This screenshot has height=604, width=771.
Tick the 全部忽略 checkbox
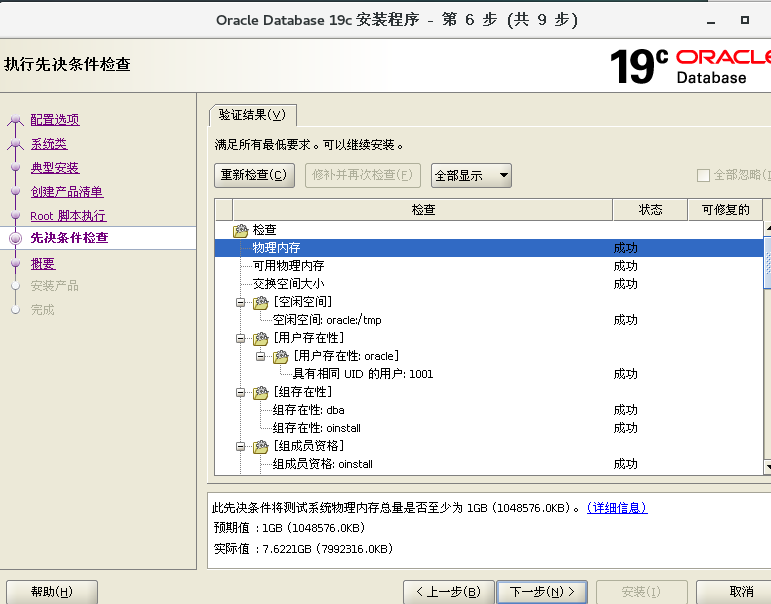point(703,176)
